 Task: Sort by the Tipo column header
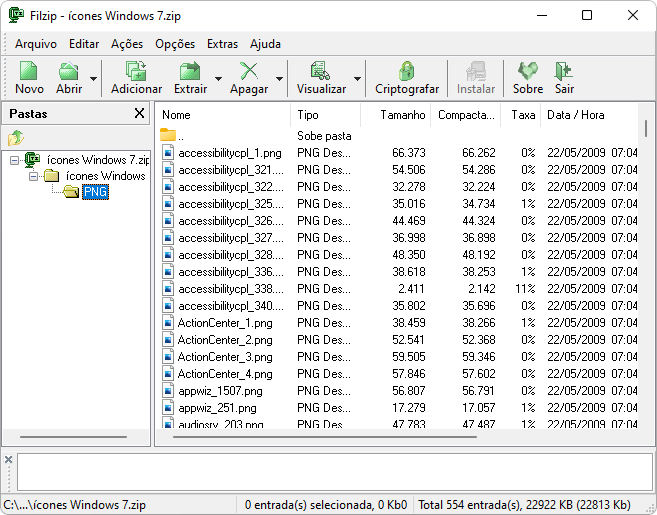(x=326, y=115)
